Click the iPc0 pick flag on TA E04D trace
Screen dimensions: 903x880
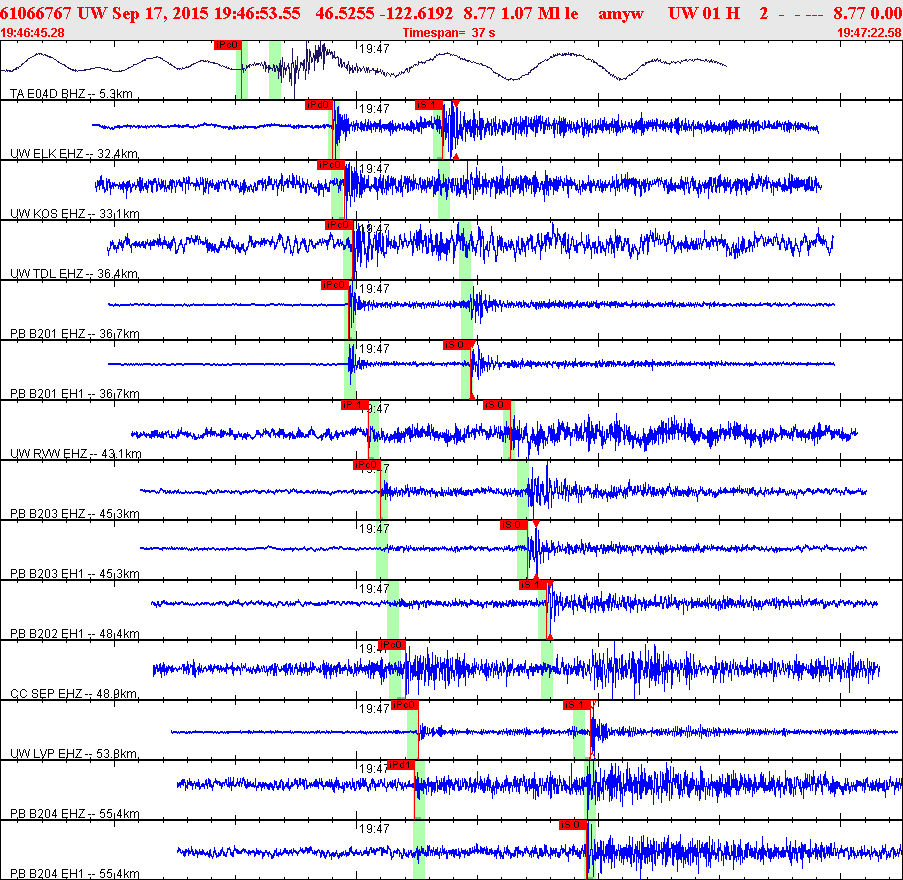pyautogui.click(x=227, y=45)
